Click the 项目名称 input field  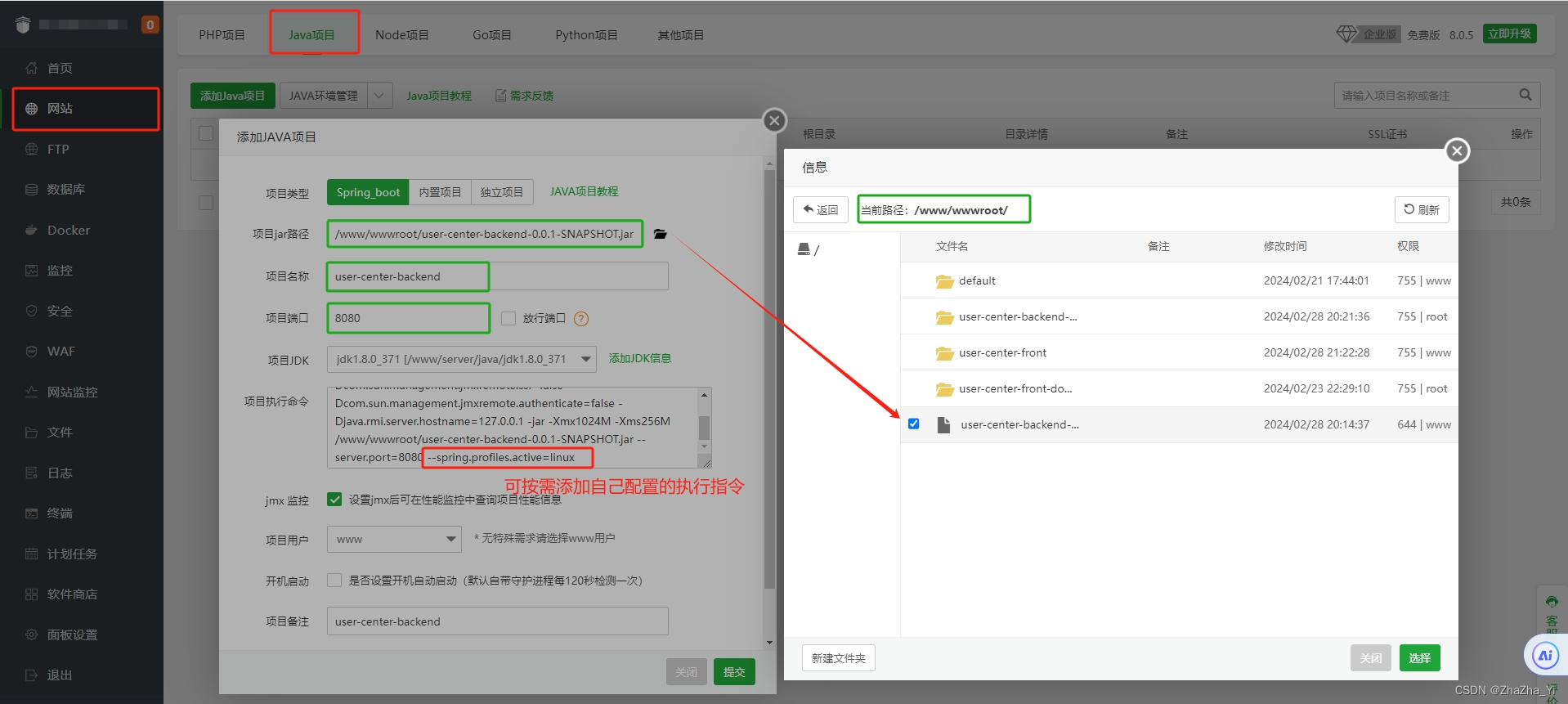[x=497, y=276]
